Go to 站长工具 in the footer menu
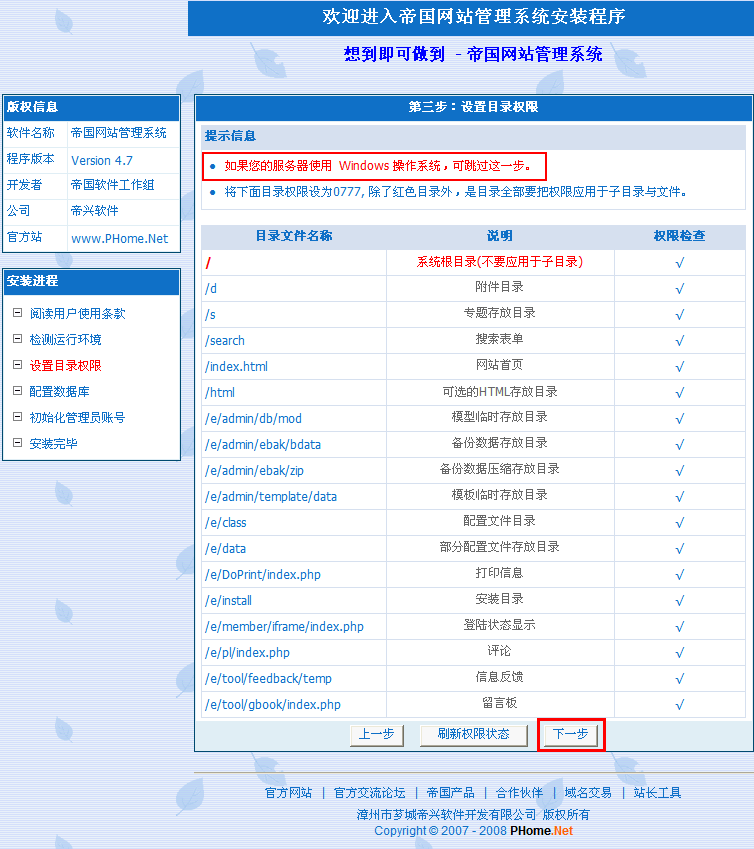 pos(657,793)
